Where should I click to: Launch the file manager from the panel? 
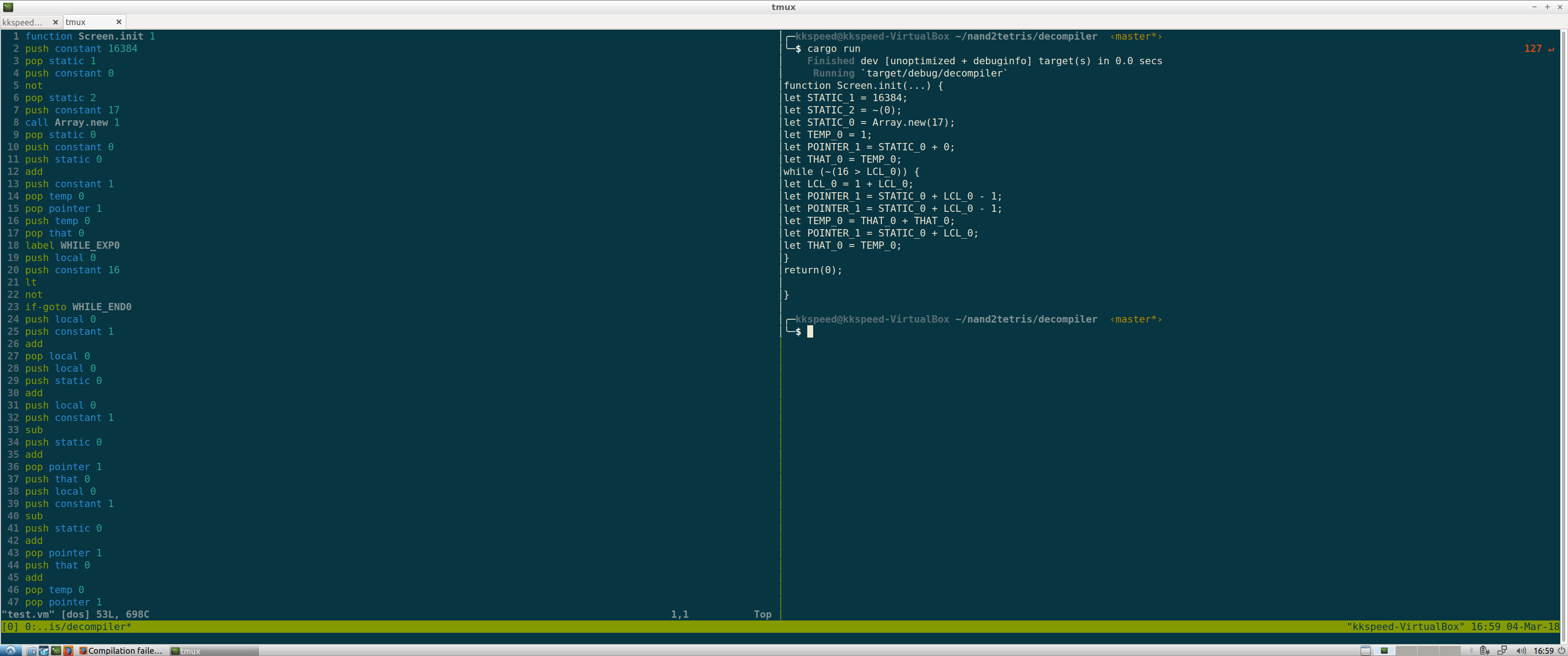pos(31,651)
